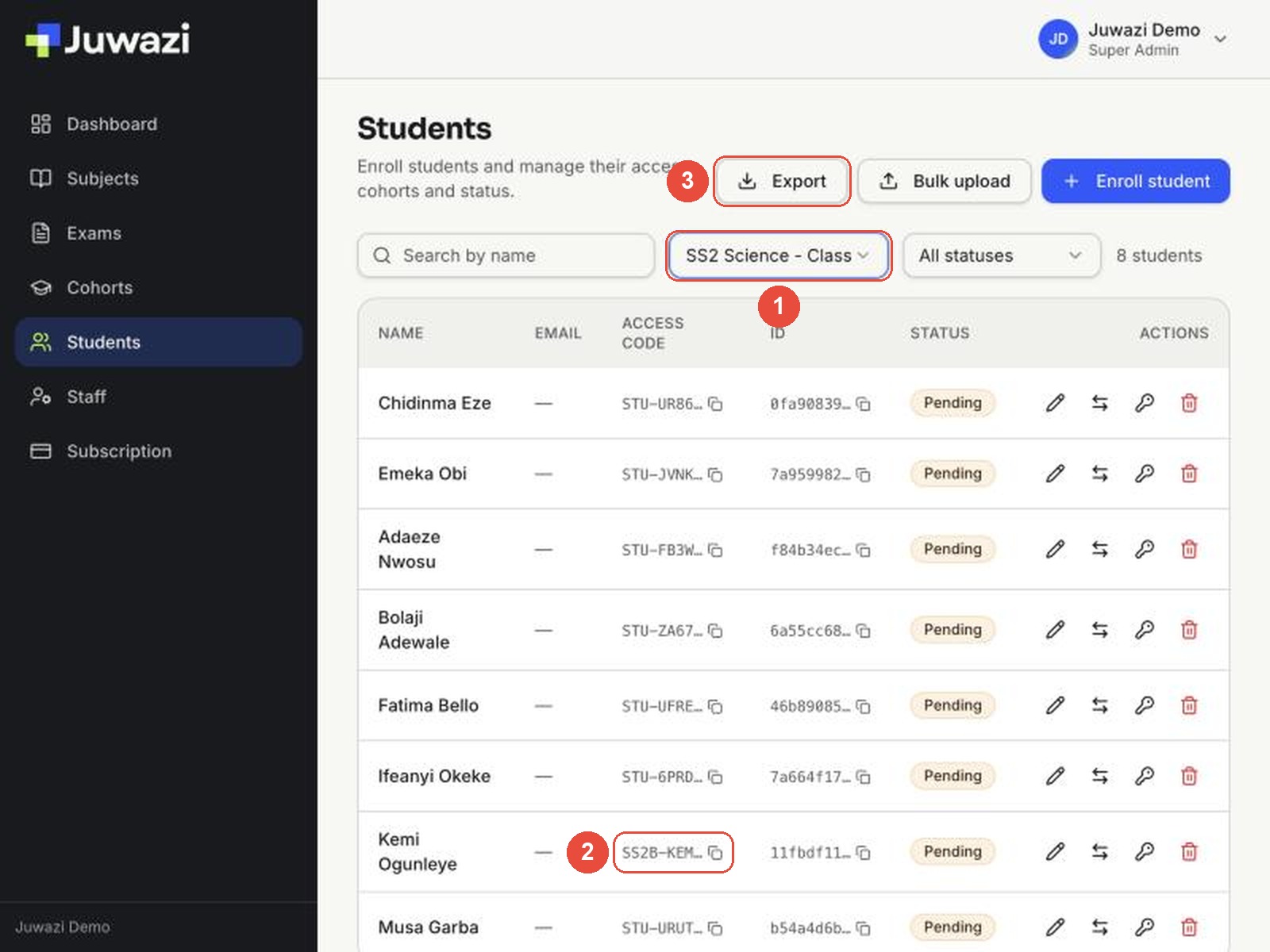Copy Kemi Ogunleye's access code

[x=715, y=853]
